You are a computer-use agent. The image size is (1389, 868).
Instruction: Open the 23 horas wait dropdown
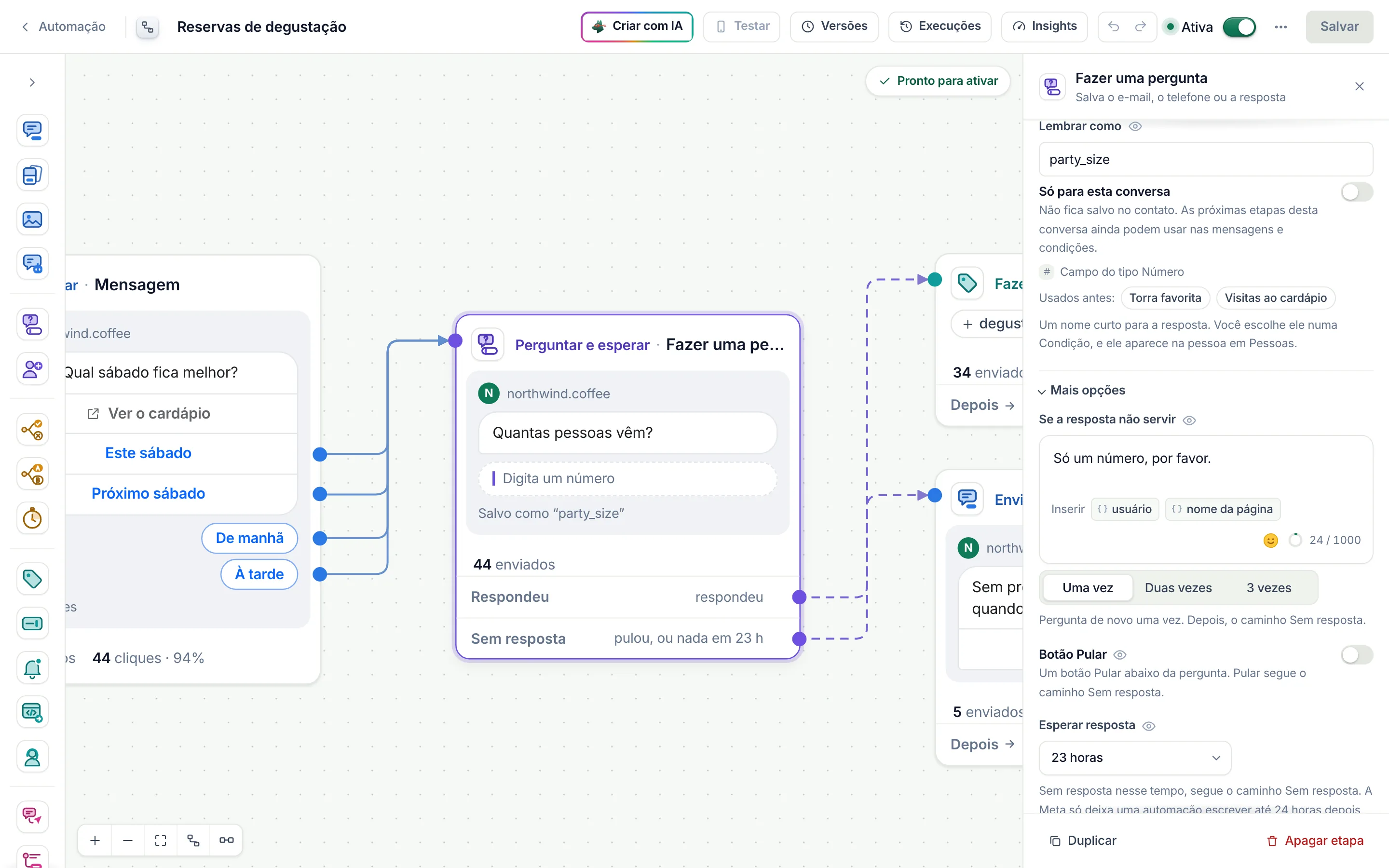[x=1135, y=758]
